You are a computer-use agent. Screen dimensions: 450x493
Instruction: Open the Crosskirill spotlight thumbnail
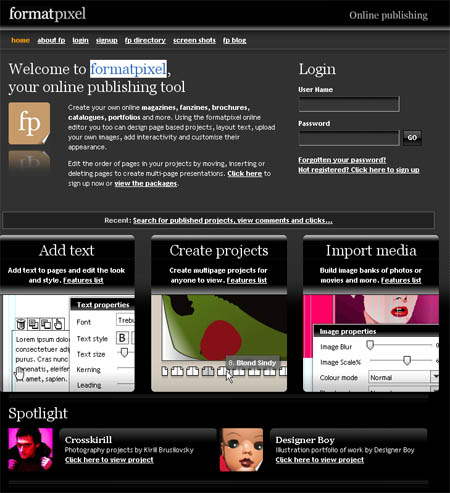[31, 449]
